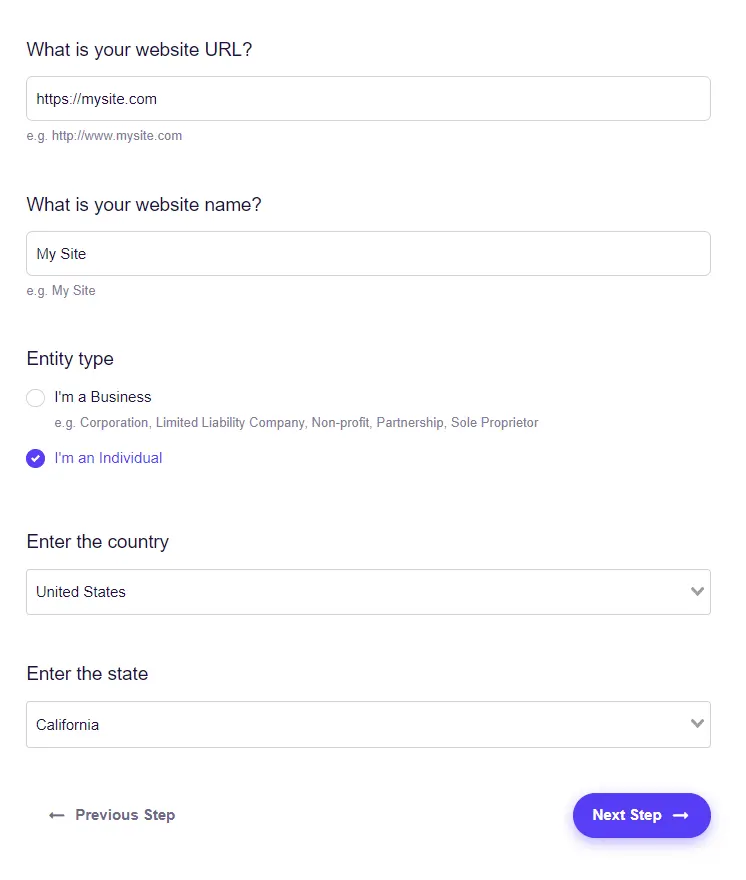Click the chevron arrow on the state selector
746x880 pixels.
coord(697,724)
